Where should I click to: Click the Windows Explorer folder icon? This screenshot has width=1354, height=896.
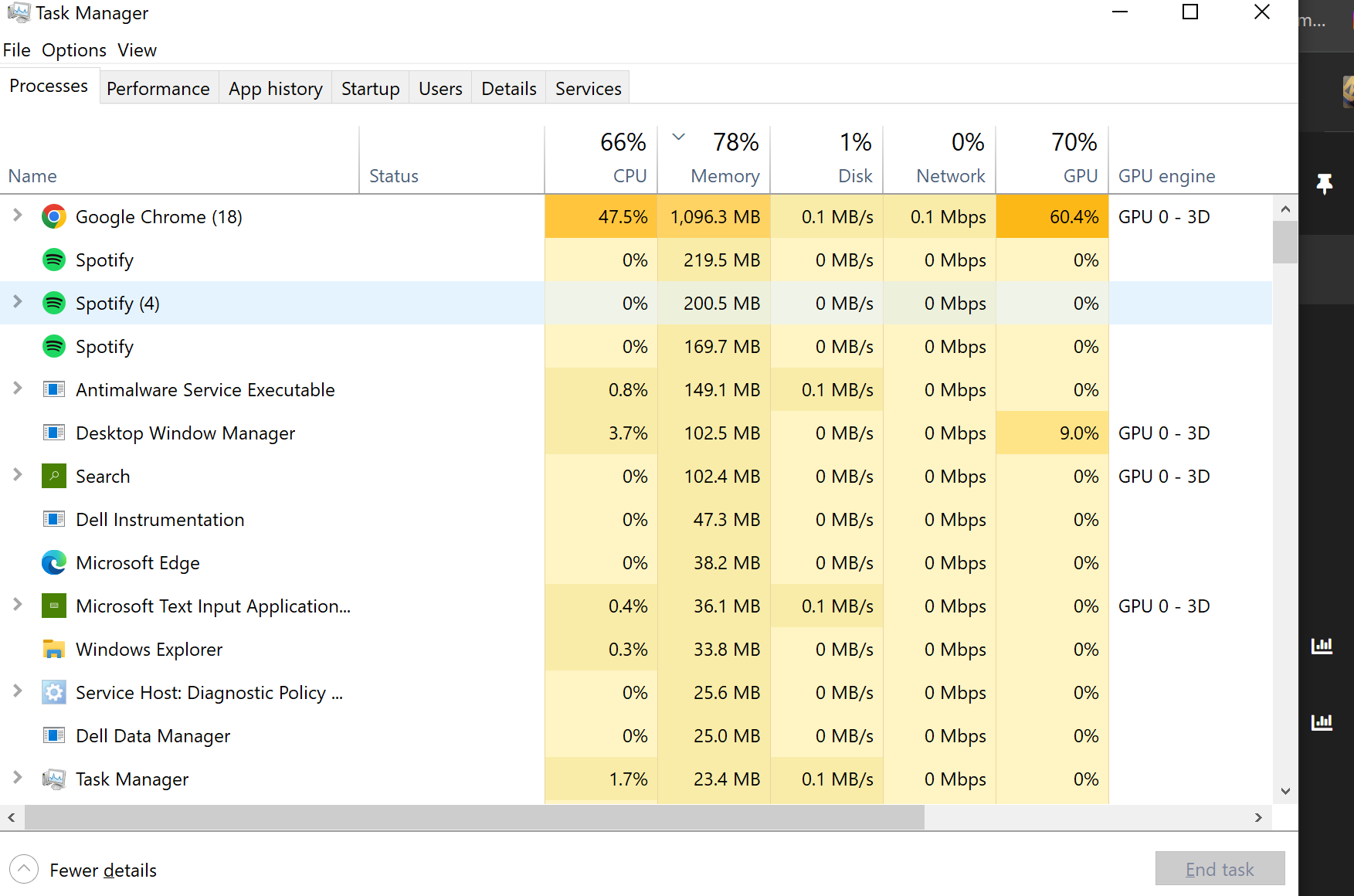[53, 649]
